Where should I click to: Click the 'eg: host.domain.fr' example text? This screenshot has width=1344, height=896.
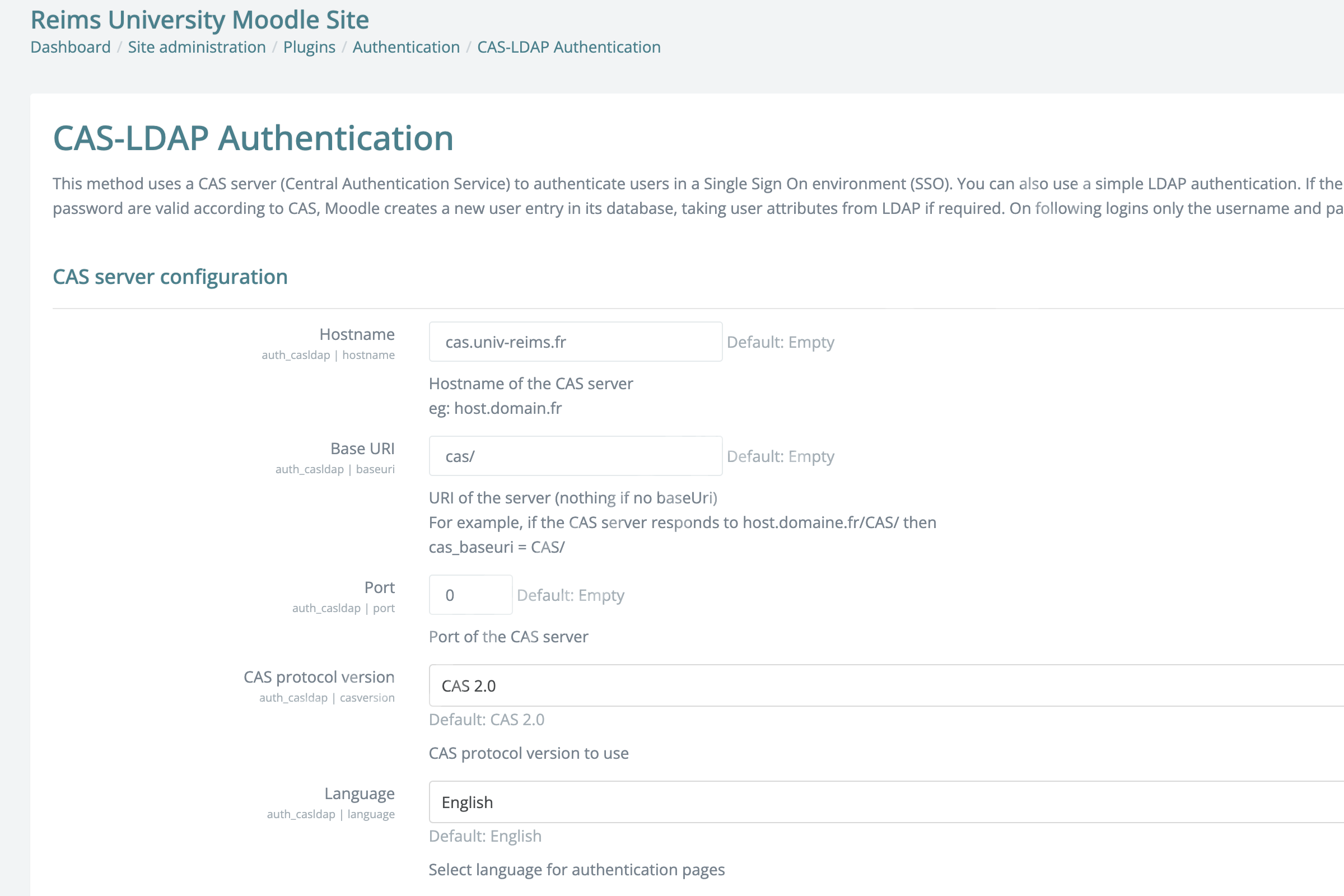click(496, 408)
